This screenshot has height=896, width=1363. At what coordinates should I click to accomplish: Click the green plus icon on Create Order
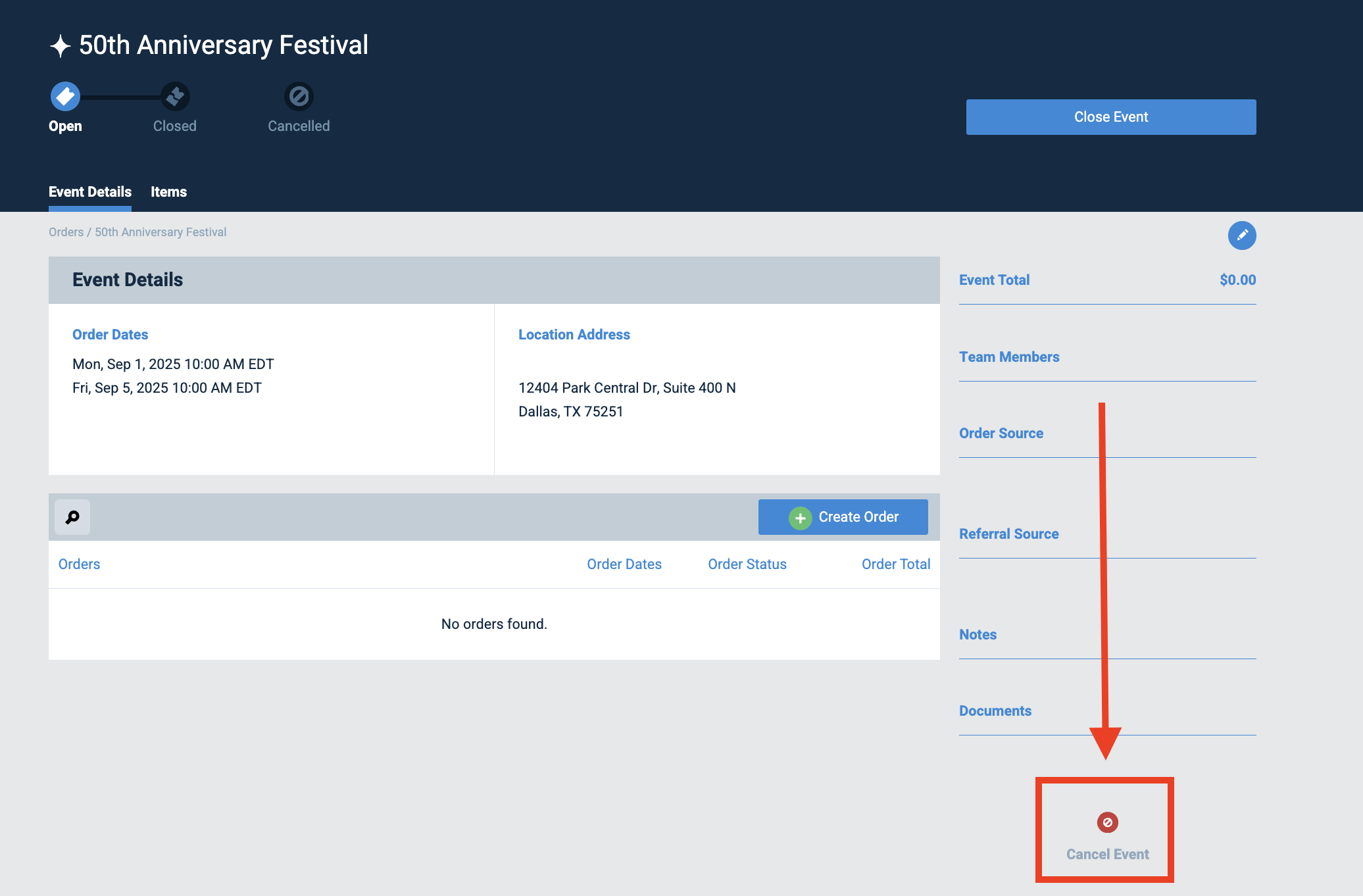(800, 518)
